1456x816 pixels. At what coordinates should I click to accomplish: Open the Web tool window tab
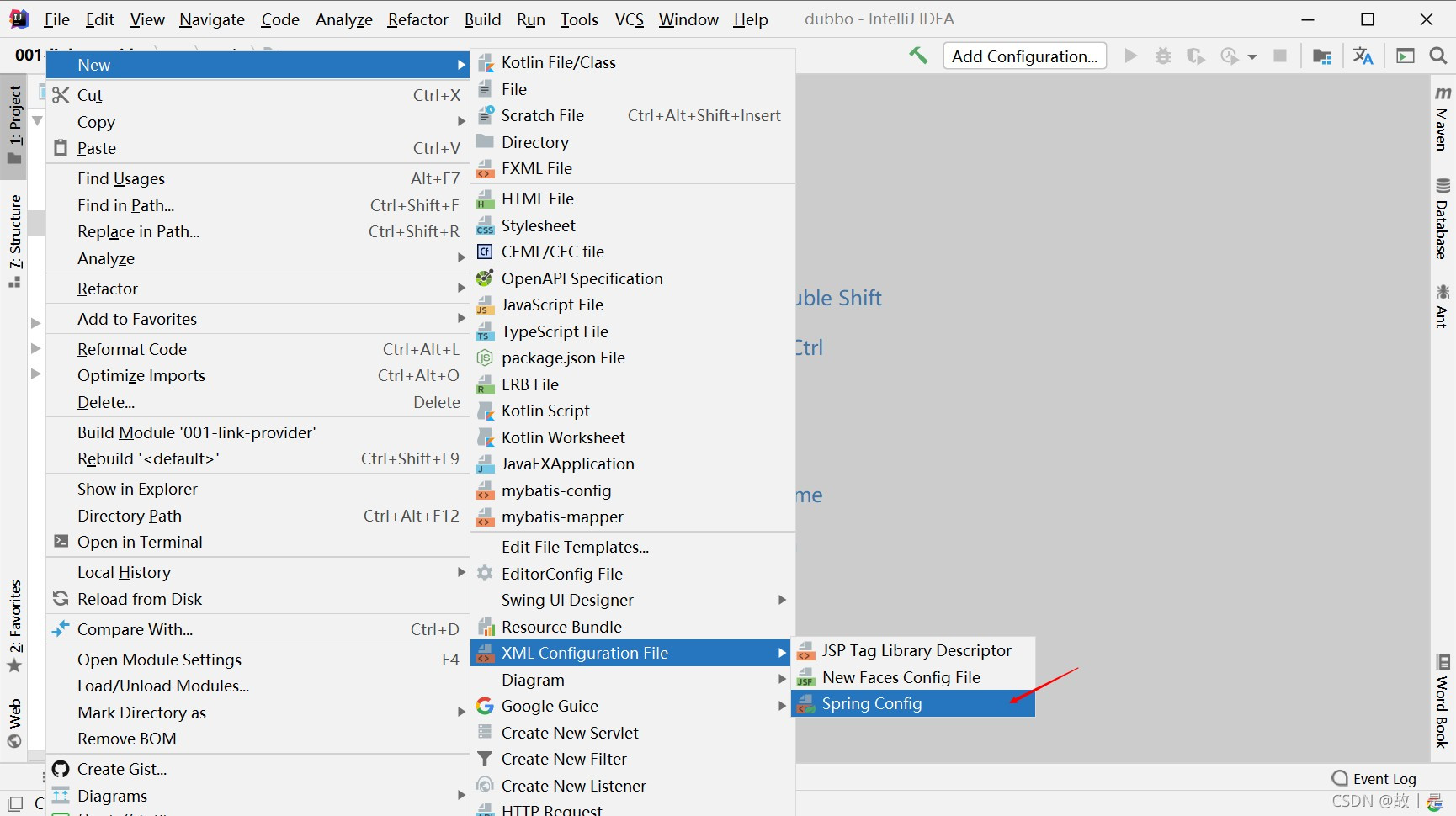tap(14, 723)
